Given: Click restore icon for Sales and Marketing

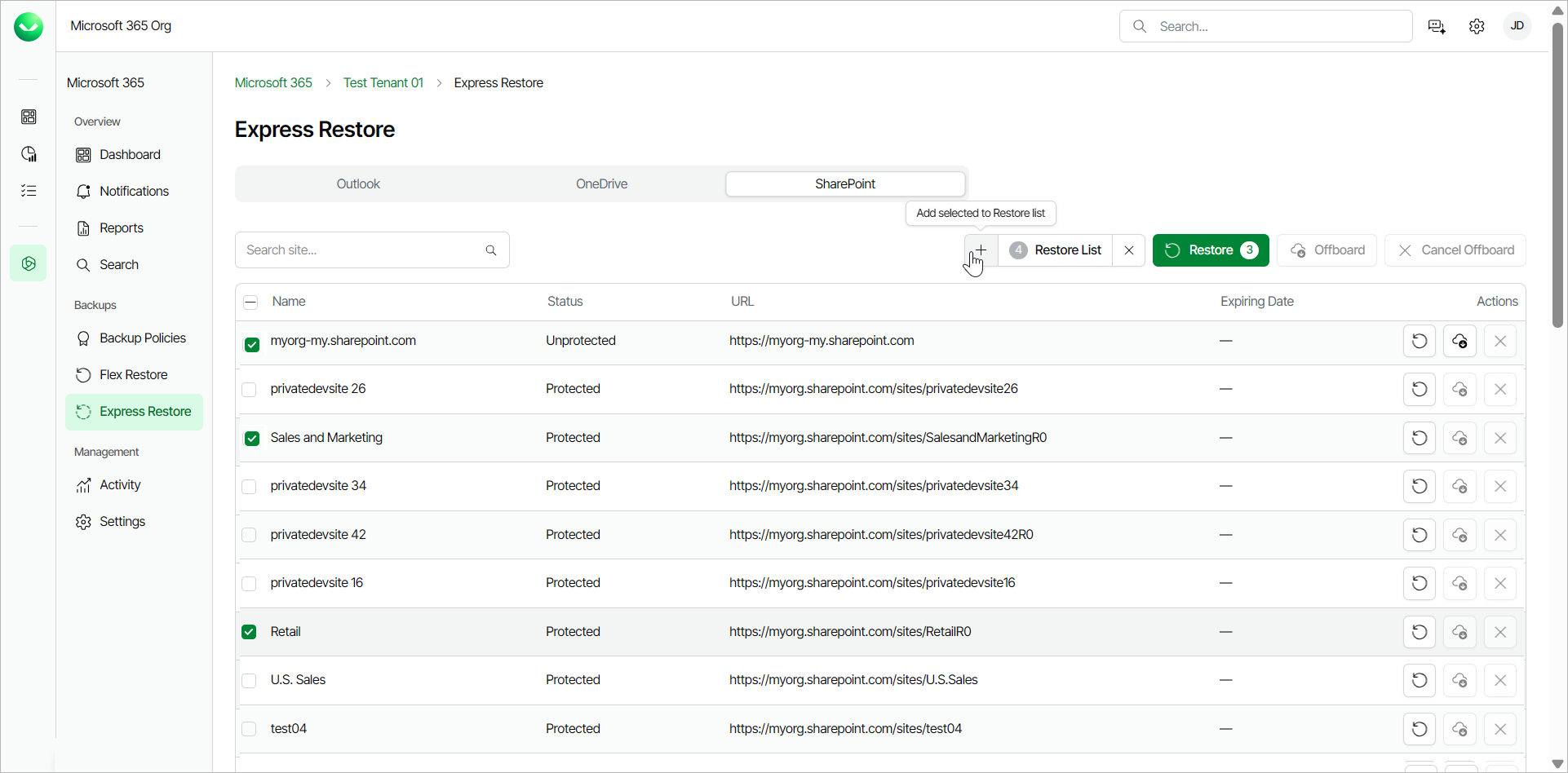Looking at the screenshot, I should pos(1420,438).
